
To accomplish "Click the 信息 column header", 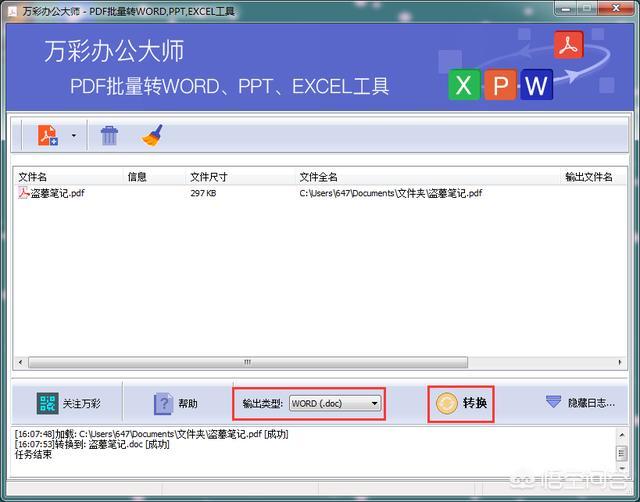I will point(137,177).
